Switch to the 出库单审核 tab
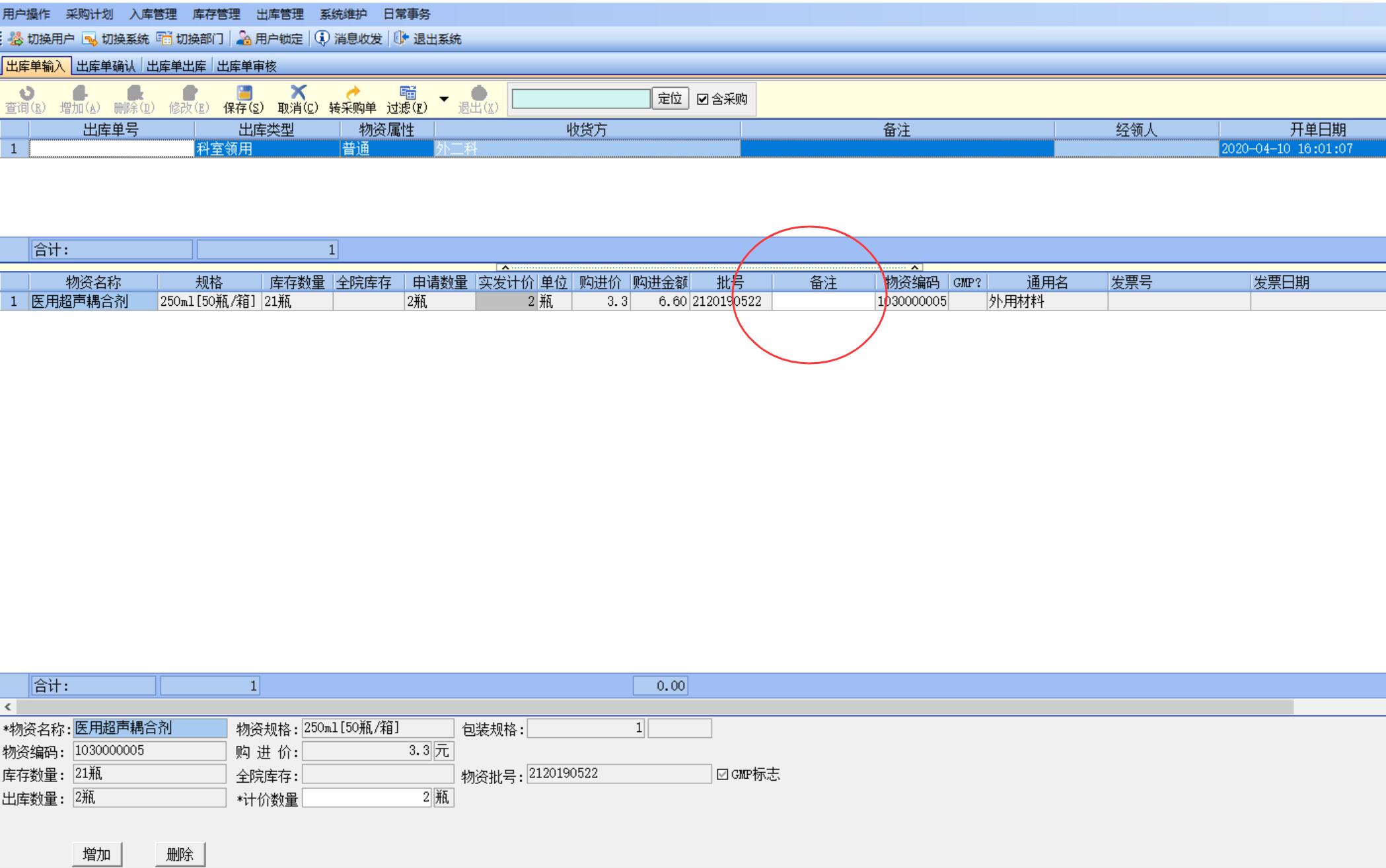Image resolution: width=1386 pixels, height=868 pixels. (246, 66)
